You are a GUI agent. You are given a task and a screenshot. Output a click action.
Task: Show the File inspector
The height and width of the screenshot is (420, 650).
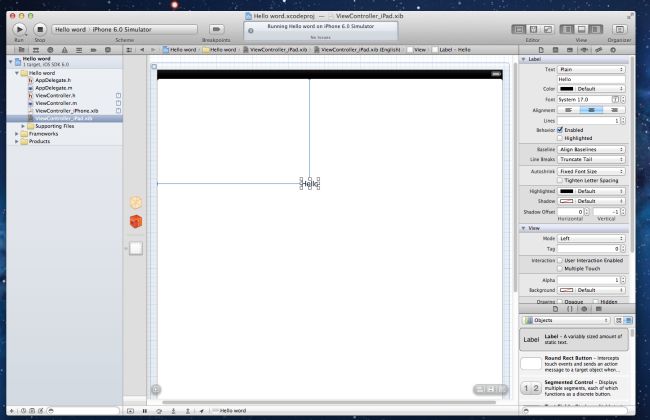pos(541,50)
